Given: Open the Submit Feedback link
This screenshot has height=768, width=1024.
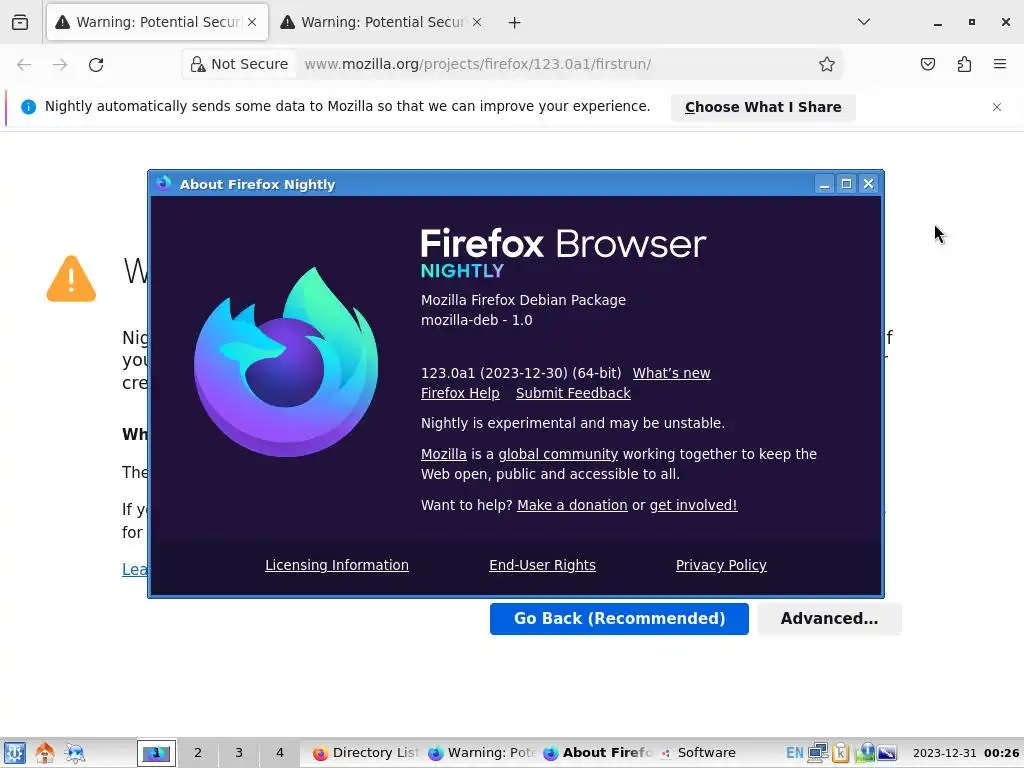Looking at the screenshot, I should click(x=573, y=393).
